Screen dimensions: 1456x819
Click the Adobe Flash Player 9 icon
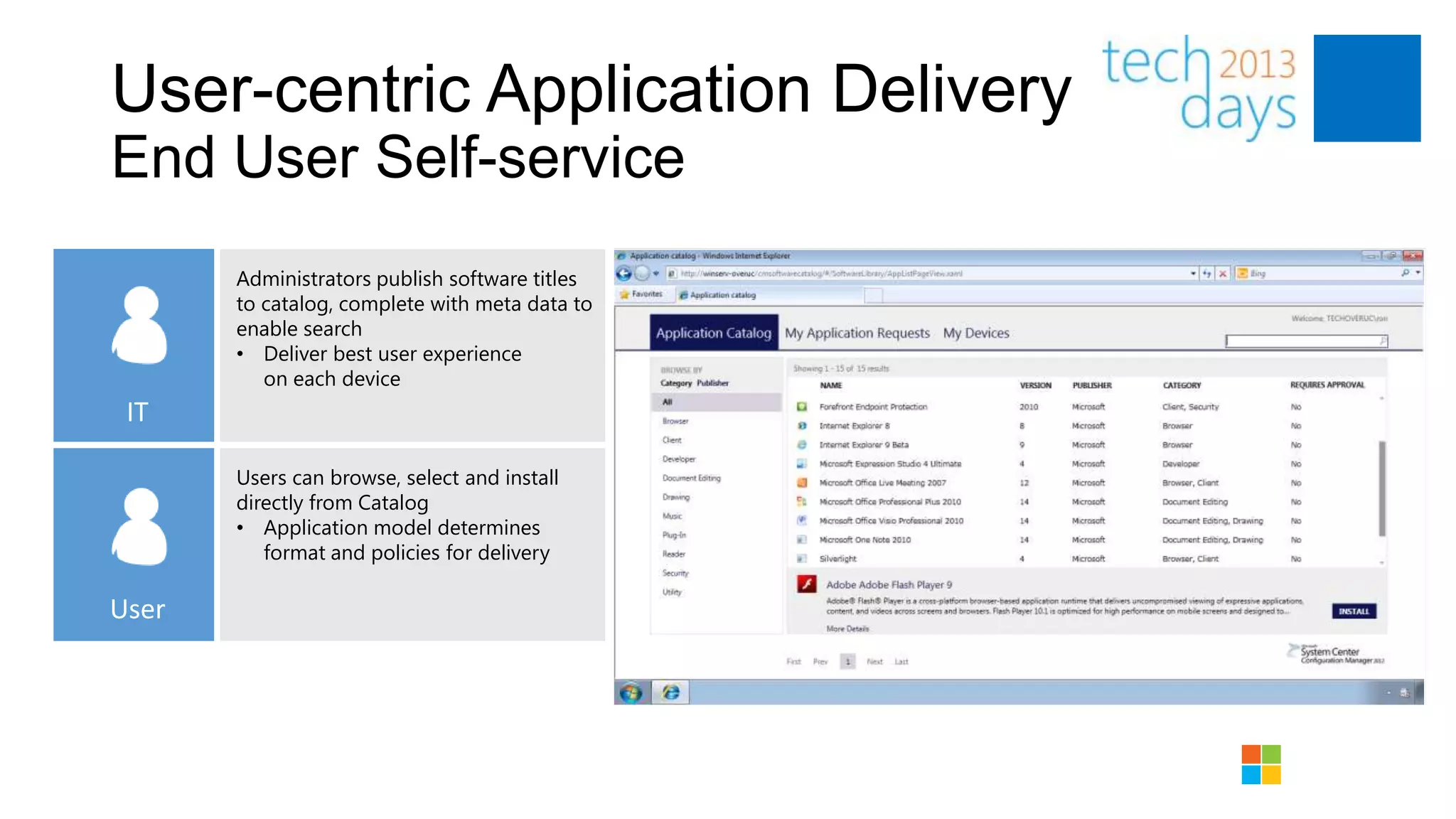pos(806,584)
